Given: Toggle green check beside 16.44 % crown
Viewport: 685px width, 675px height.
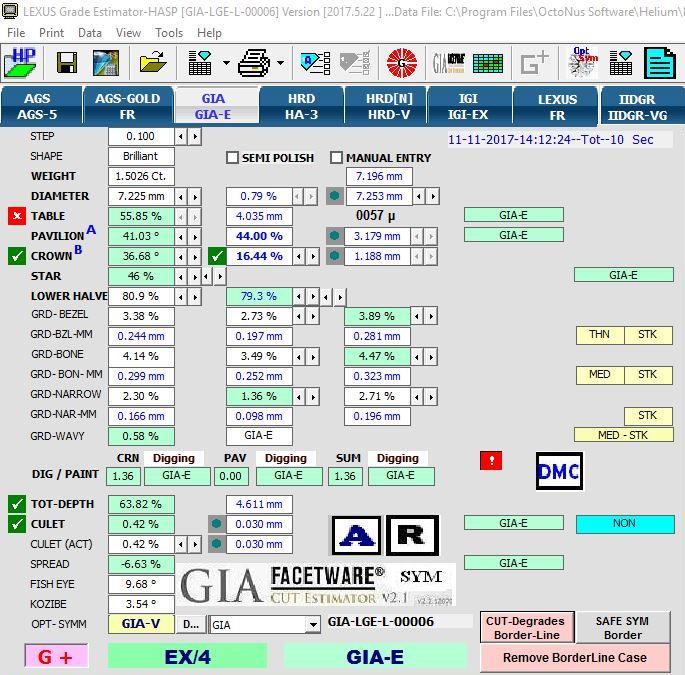Looking at the screenshot, I should (x=217, y=256).
